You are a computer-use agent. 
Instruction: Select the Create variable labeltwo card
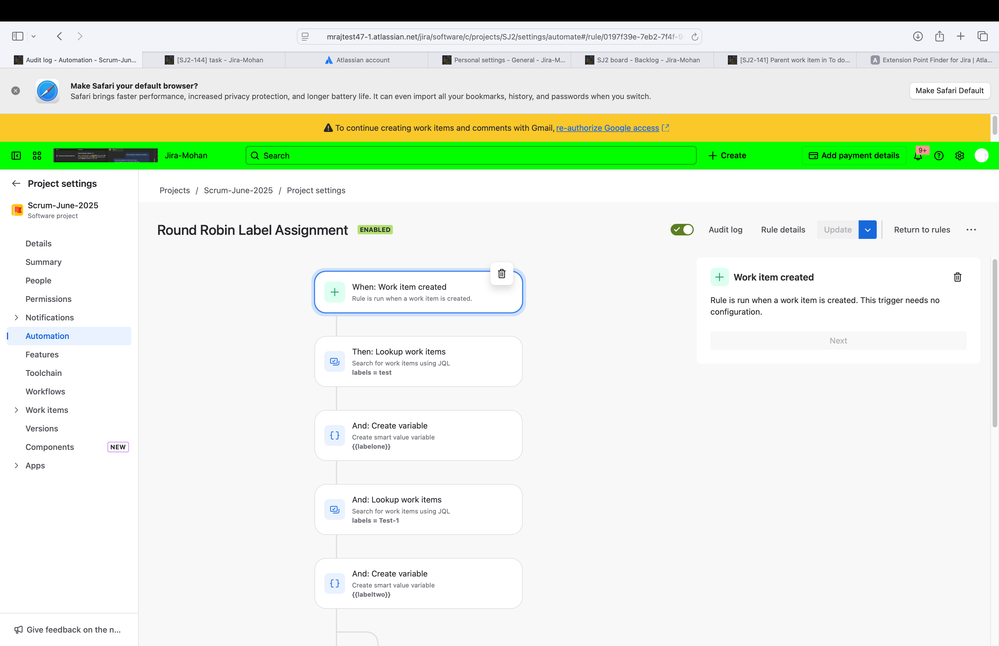pyautogui.click(x=418, y=583)
